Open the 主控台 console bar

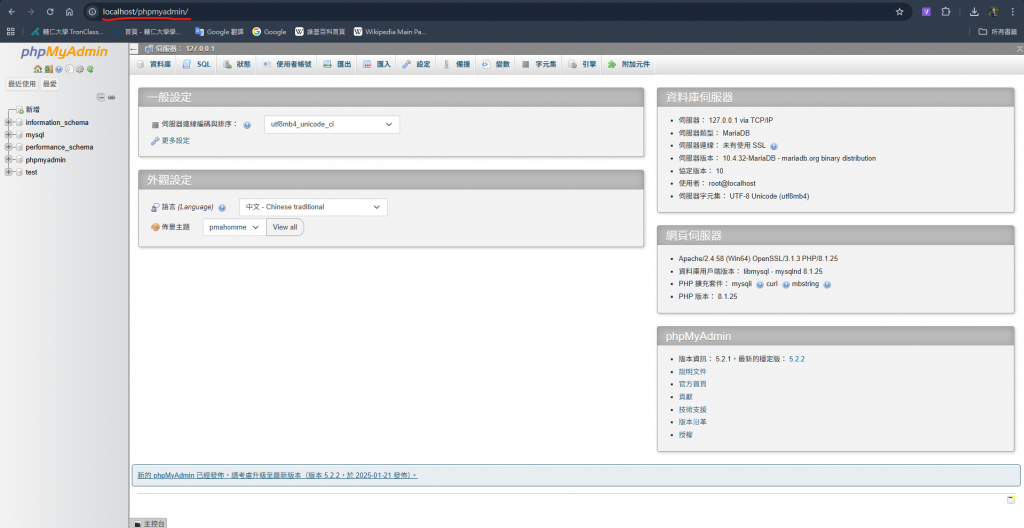coord(149,523)
